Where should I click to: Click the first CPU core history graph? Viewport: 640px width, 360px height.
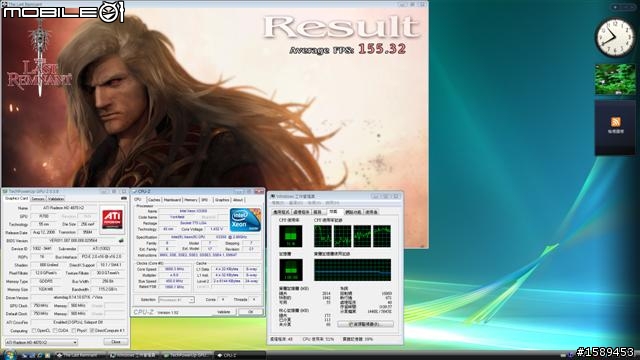pos(322,236)
